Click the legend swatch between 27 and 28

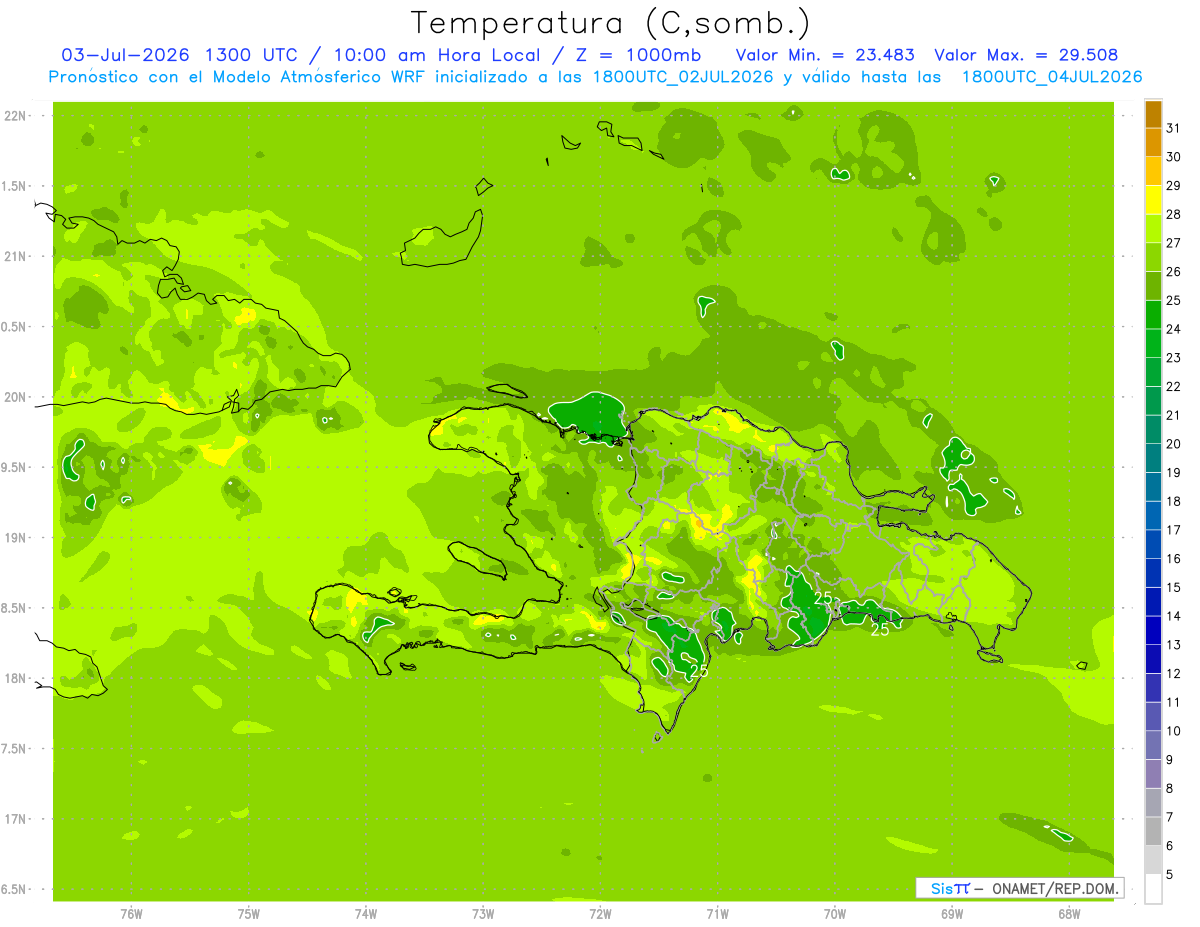pos(1153,228)
